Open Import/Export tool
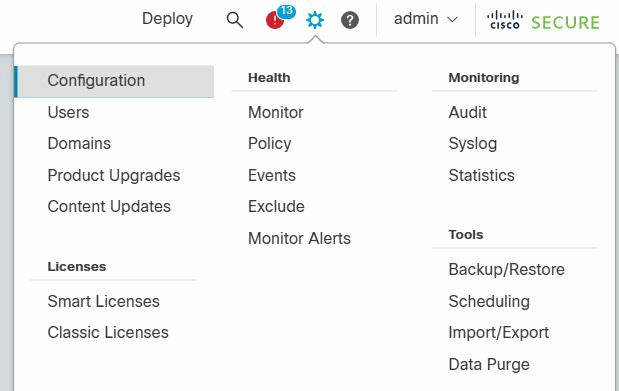 pos(499,333)
